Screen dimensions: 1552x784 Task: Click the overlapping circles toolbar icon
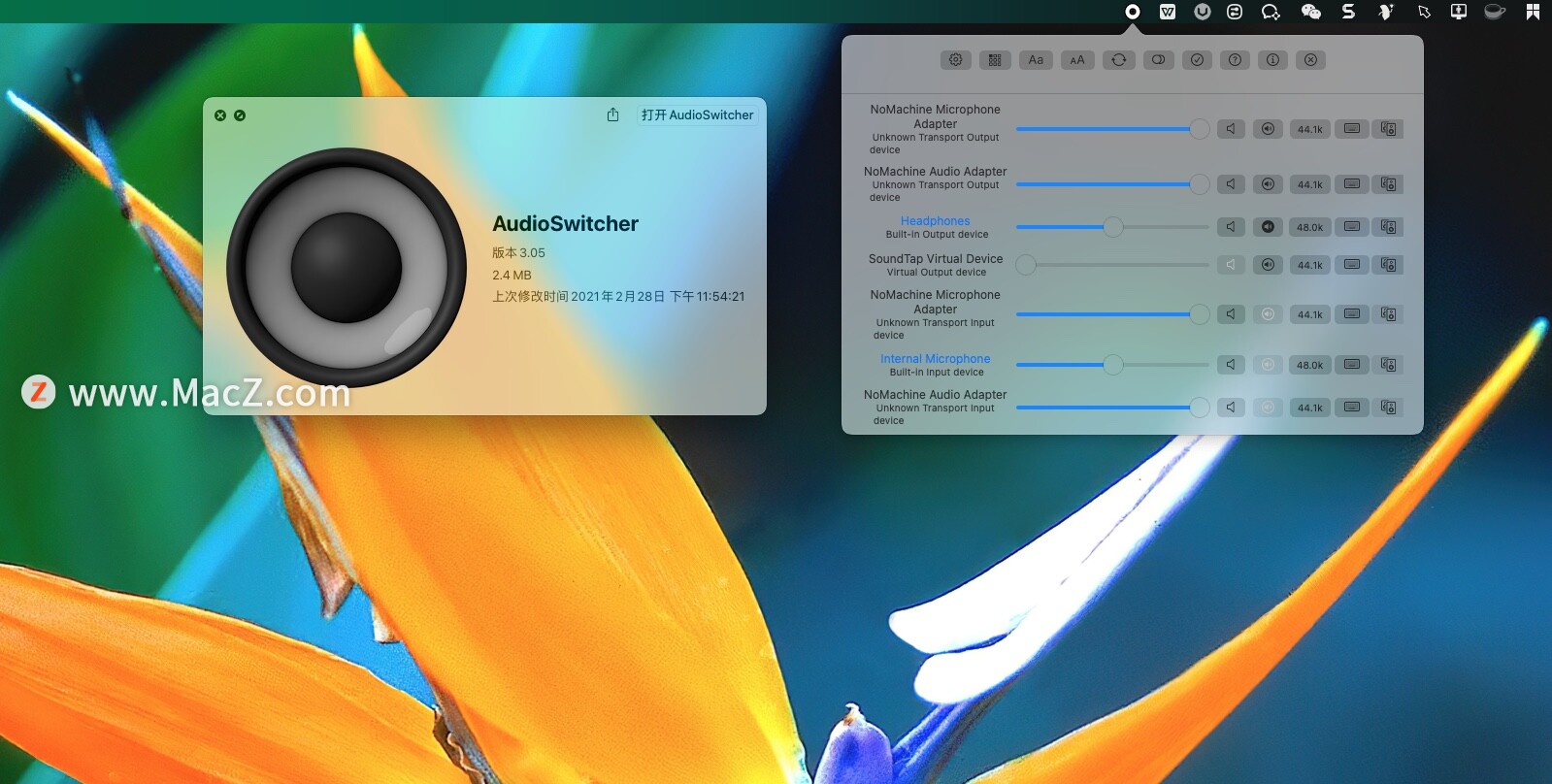coord(1158,60)
